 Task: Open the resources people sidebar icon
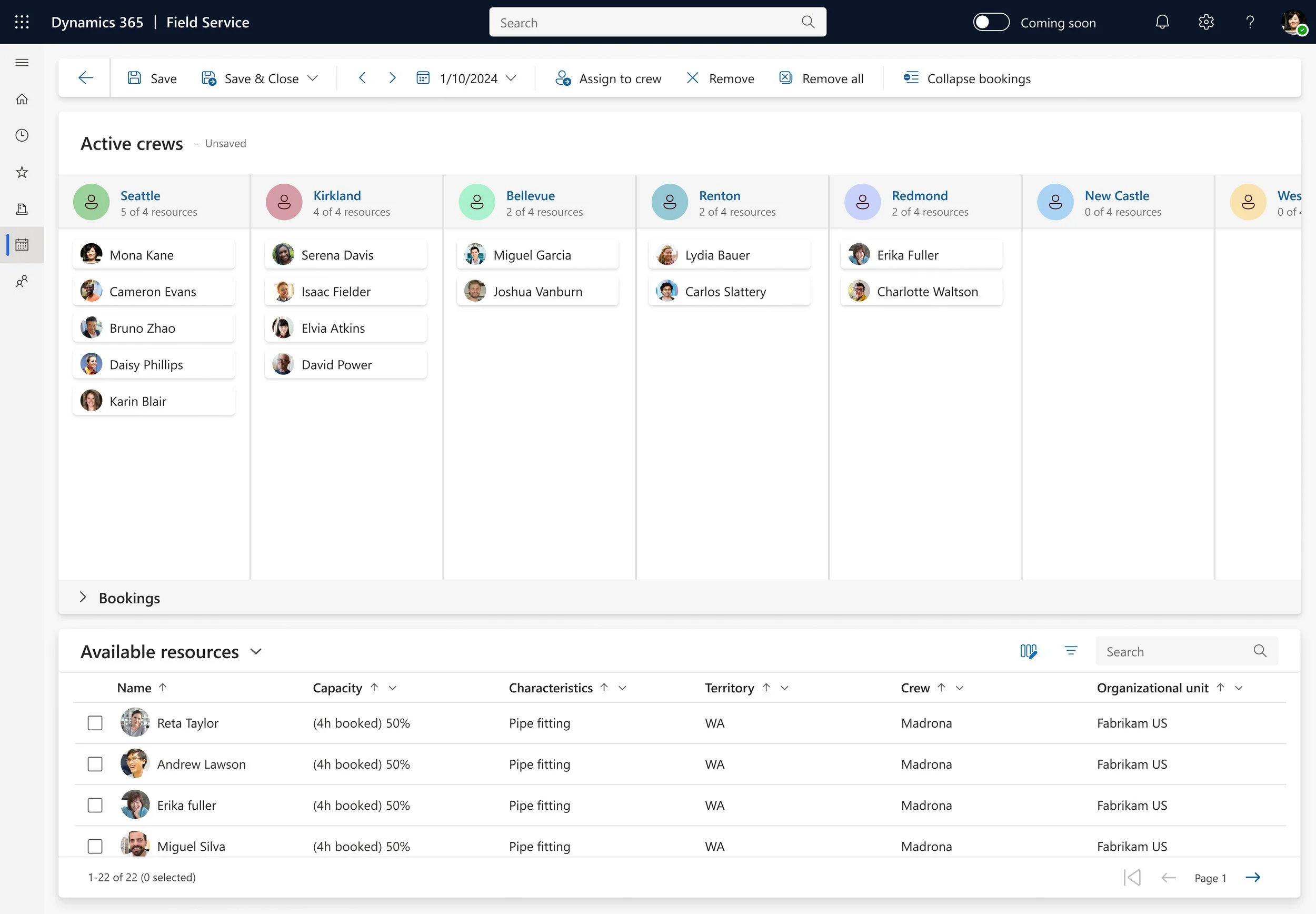coord(22,282)
